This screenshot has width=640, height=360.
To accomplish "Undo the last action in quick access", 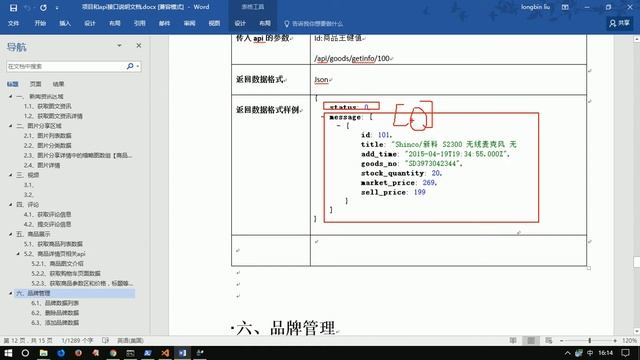I will [x=28, y=7].
